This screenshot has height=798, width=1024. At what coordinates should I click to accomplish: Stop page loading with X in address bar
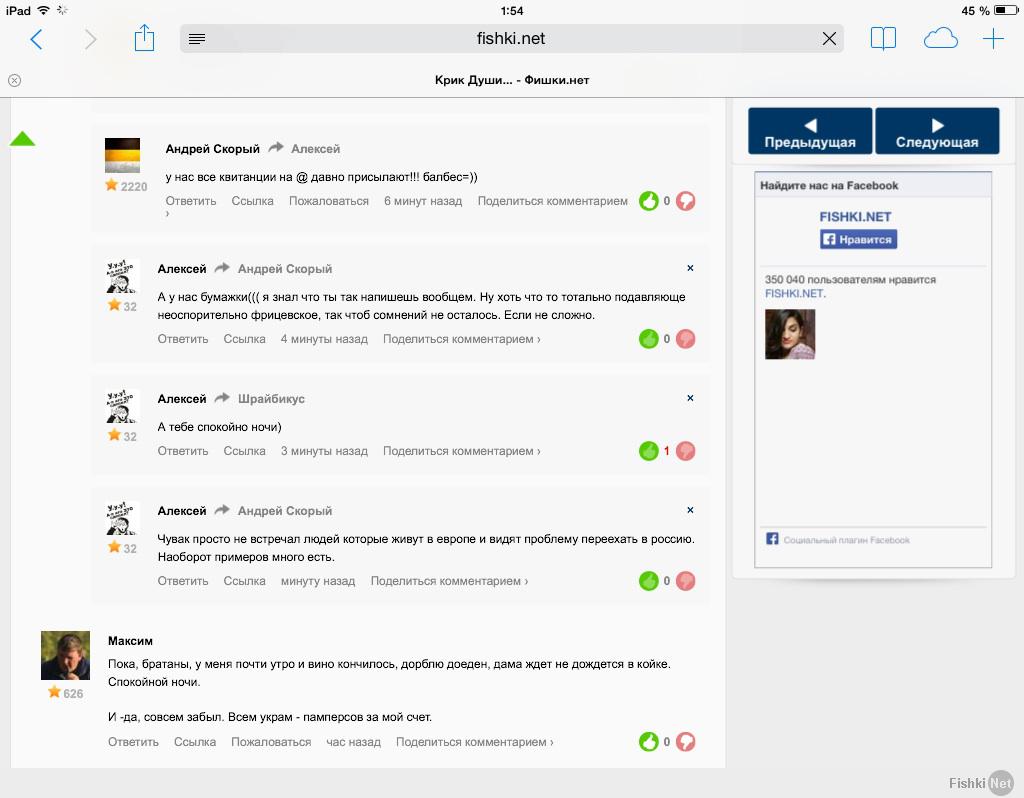[829, 39]
